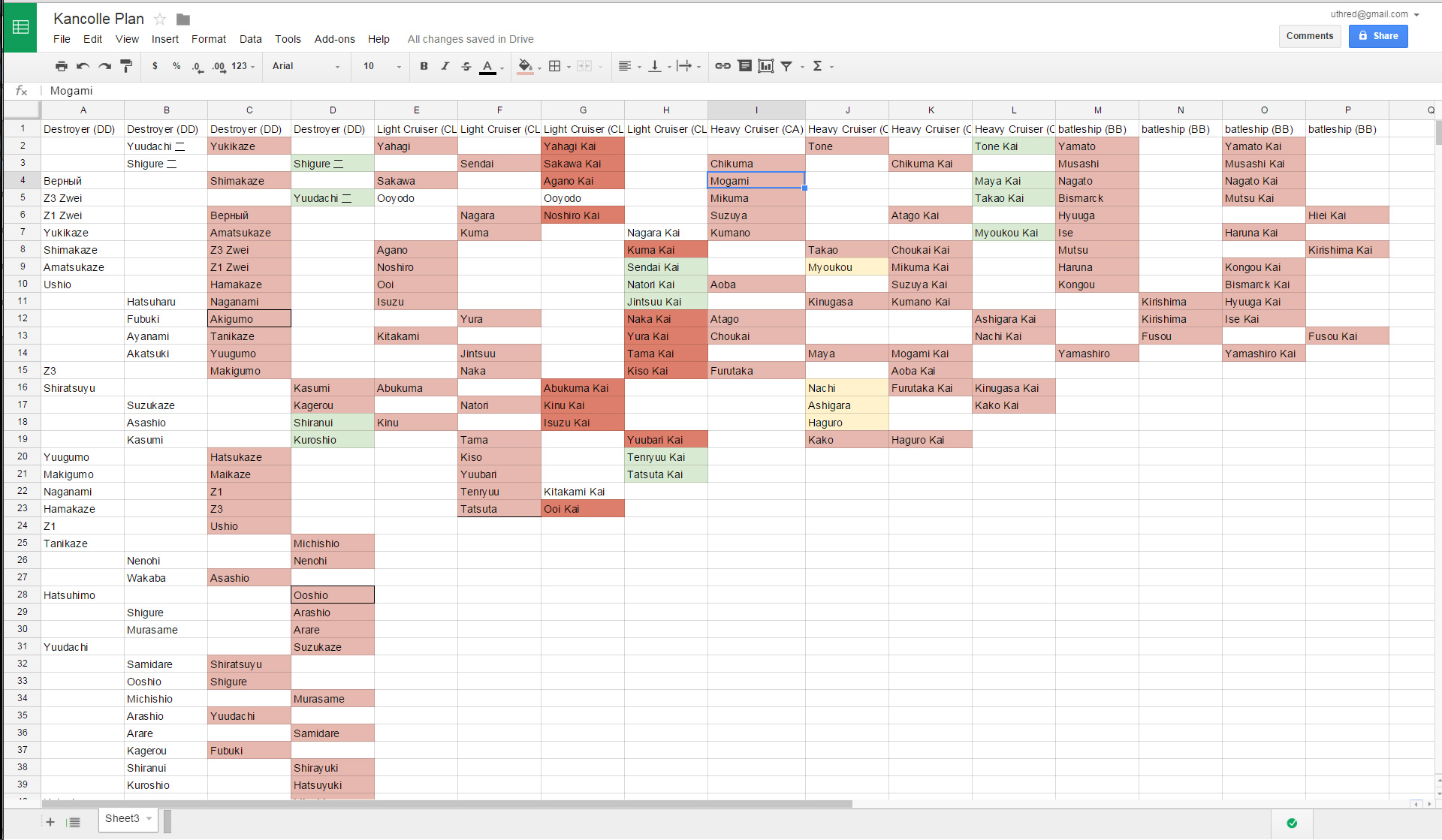Expand the filter views dropdown arrow
Screen dimensions: 1442x840
pos(802,67)
